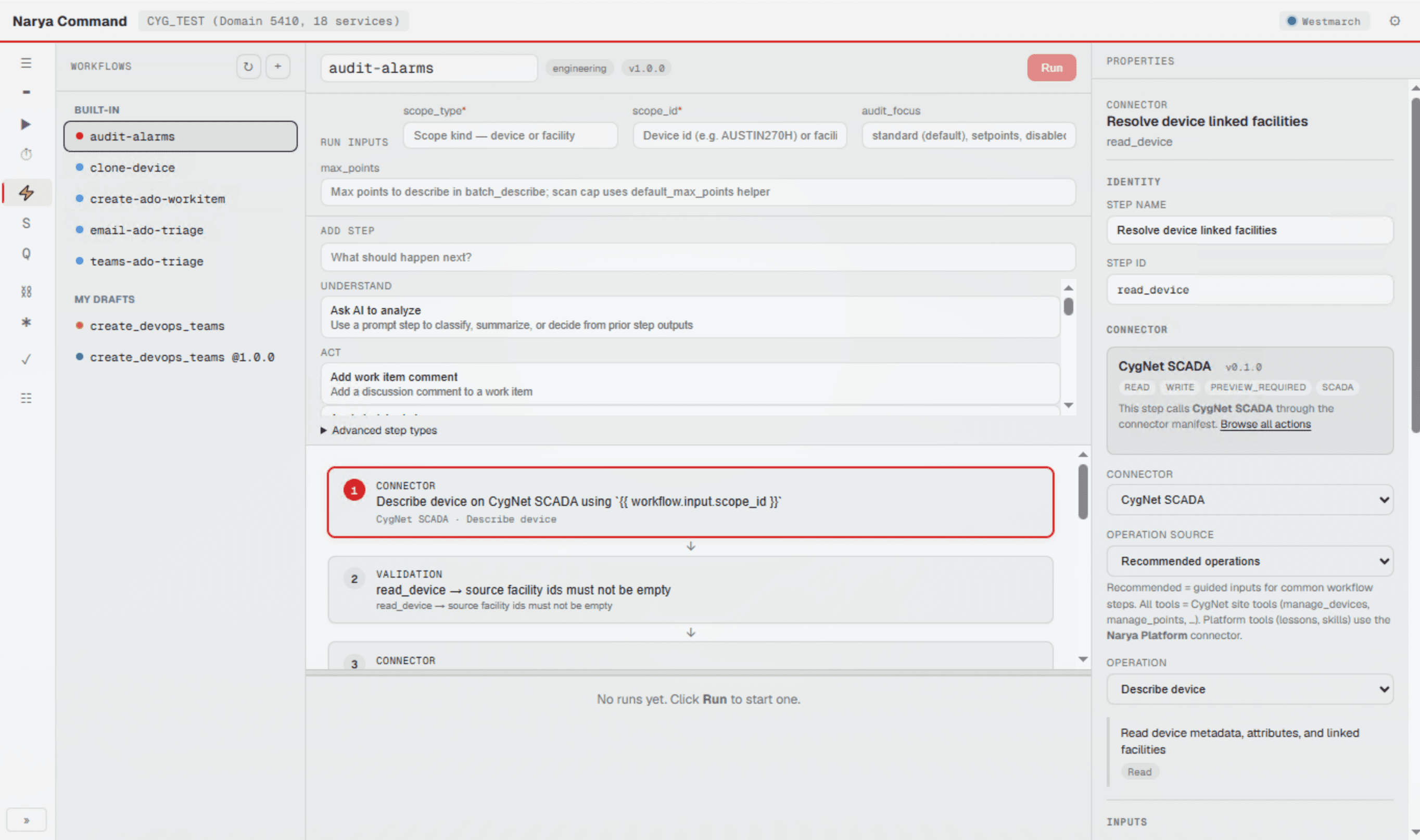Screen dimensions: 1420x840
Task: Click the Read badge under operation description
Action: coord(1139,771)
